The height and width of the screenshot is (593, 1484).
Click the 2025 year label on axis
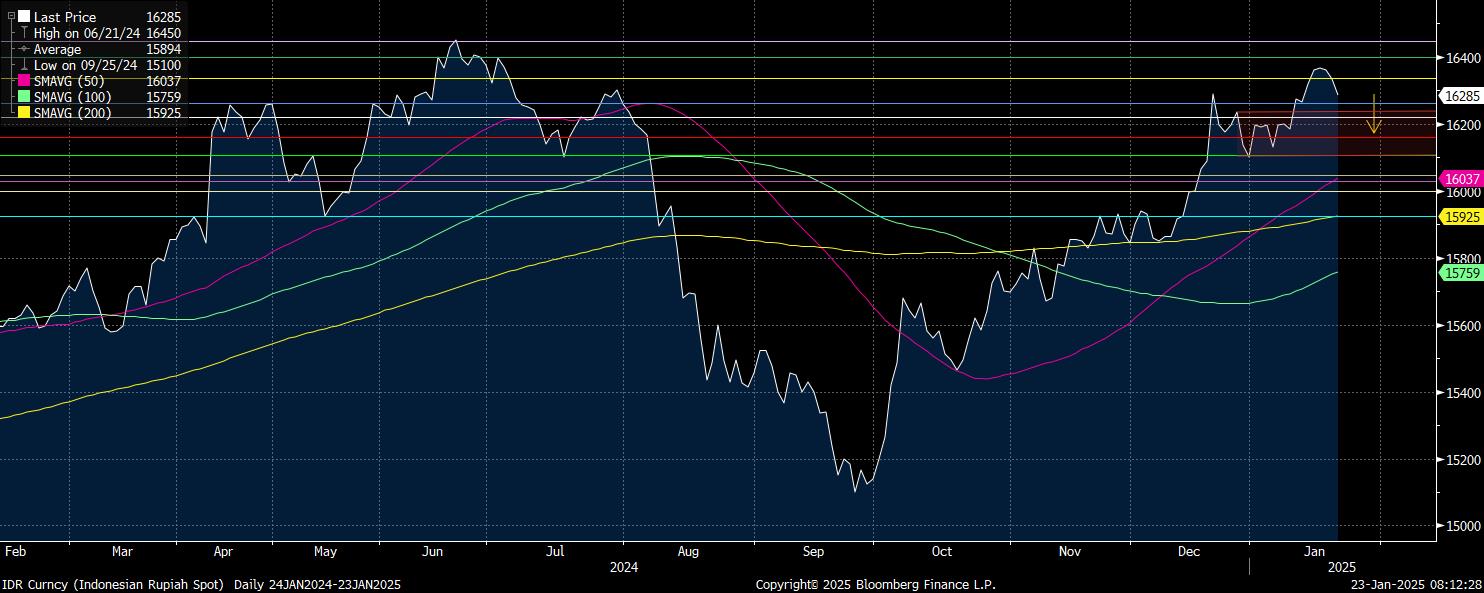coord(1342,567)
